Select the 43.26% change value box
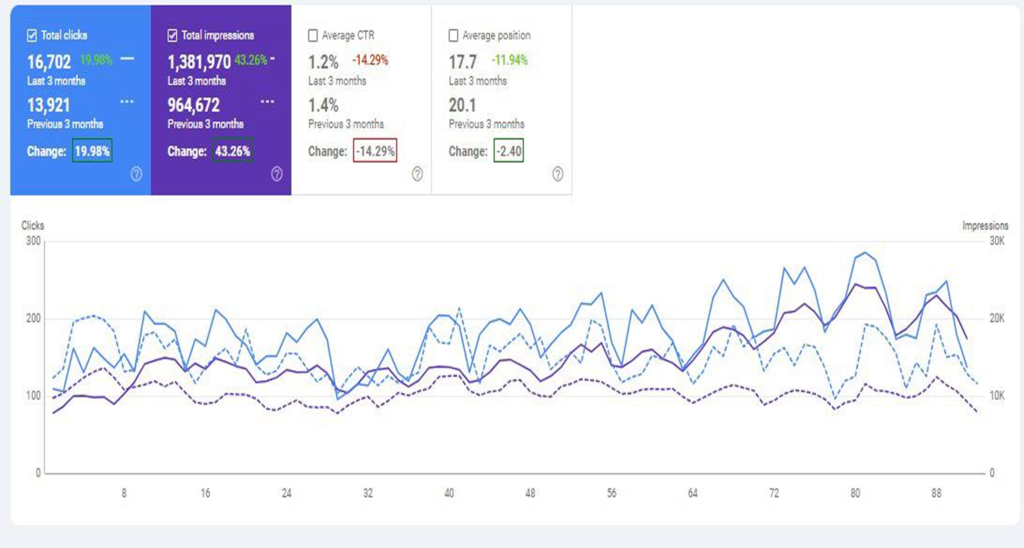This screenshot has width=1024, height=548. click(232, 151)
